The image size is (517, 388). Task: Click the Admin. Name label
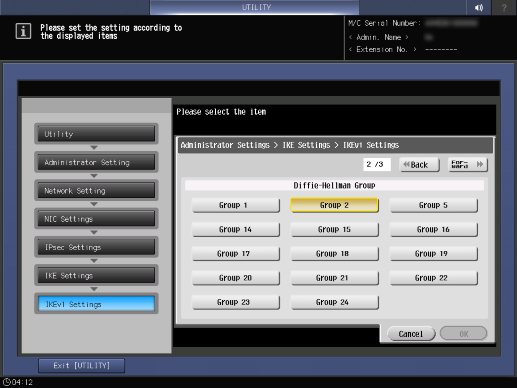click(x=379, y=37)
